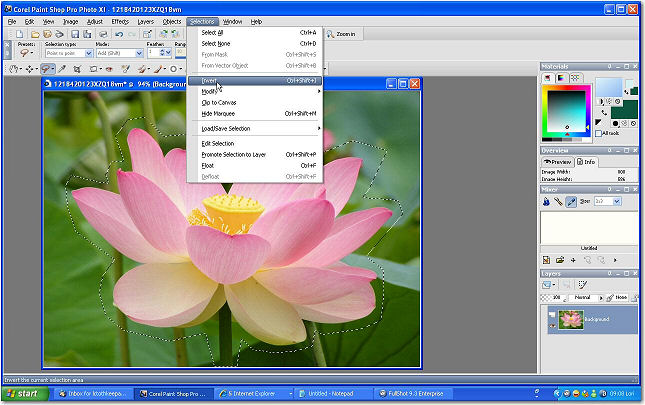Screen dimensions: 645x405
Task: Choose Float from Selections menu
Action: (x=255, y=165)
